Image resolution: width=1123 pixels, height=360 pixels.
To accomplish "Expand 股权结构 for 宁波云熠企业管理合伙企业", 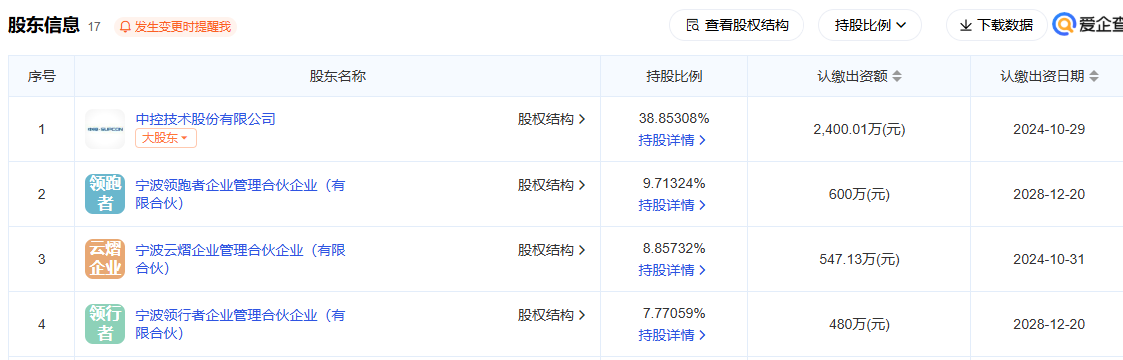I will click(551, 250).
